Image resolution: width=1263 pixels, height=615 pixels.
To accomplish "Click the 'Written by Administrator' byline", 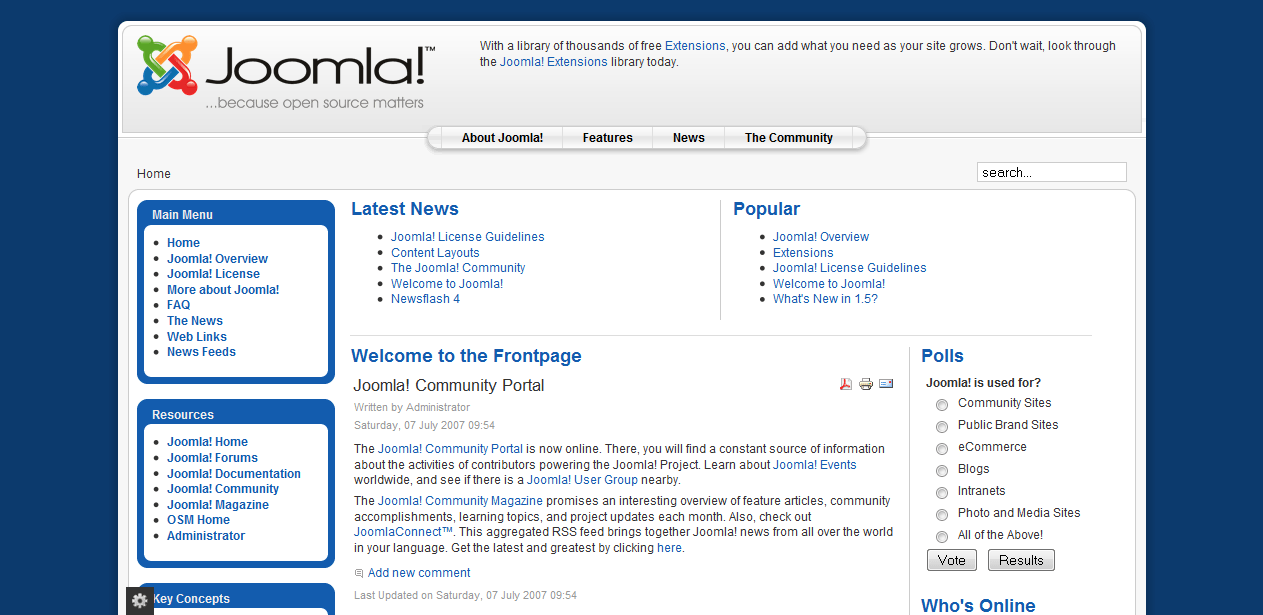I will (412, 408).
